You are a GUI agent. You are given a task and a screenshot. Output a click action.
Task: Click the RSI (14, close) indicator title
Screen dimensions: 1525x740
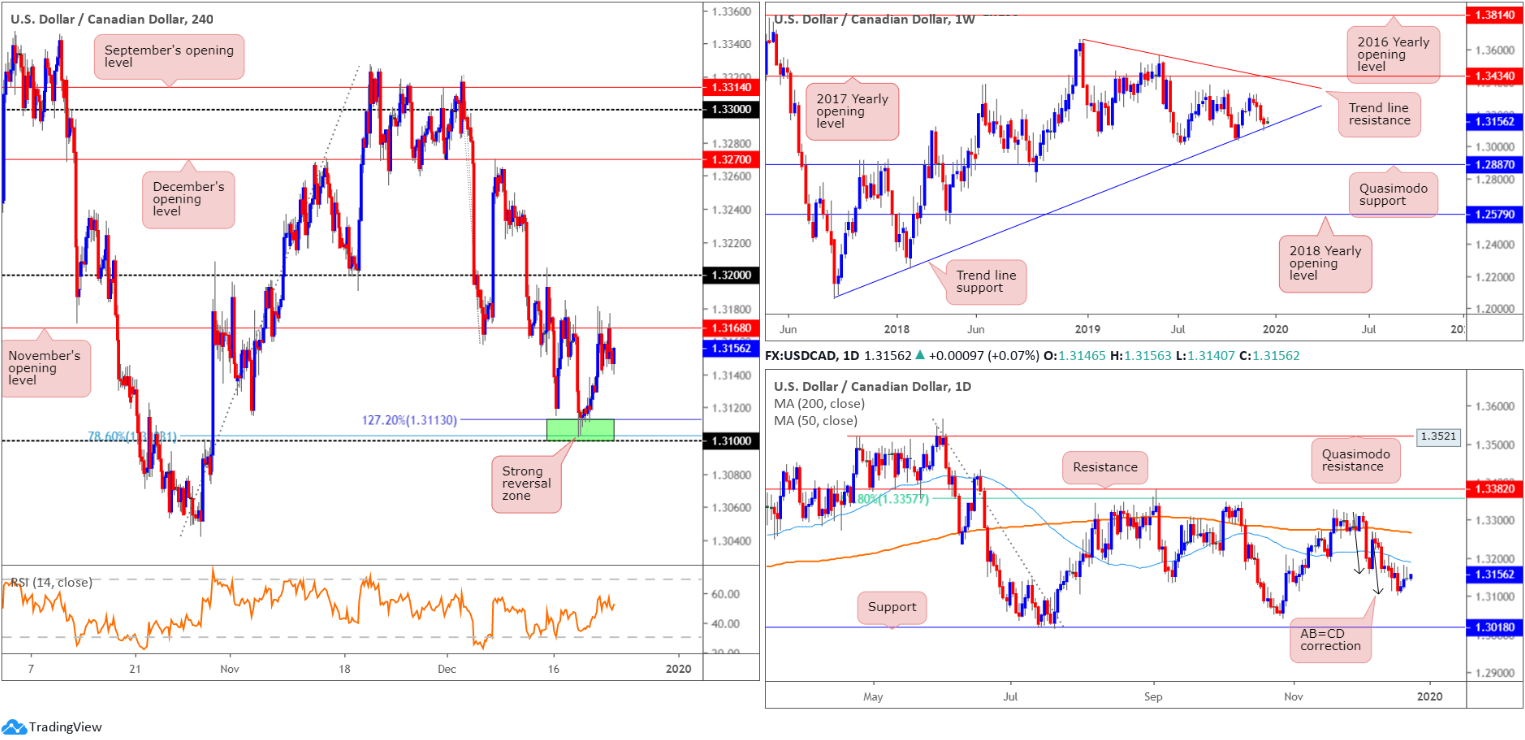(50, 583)
